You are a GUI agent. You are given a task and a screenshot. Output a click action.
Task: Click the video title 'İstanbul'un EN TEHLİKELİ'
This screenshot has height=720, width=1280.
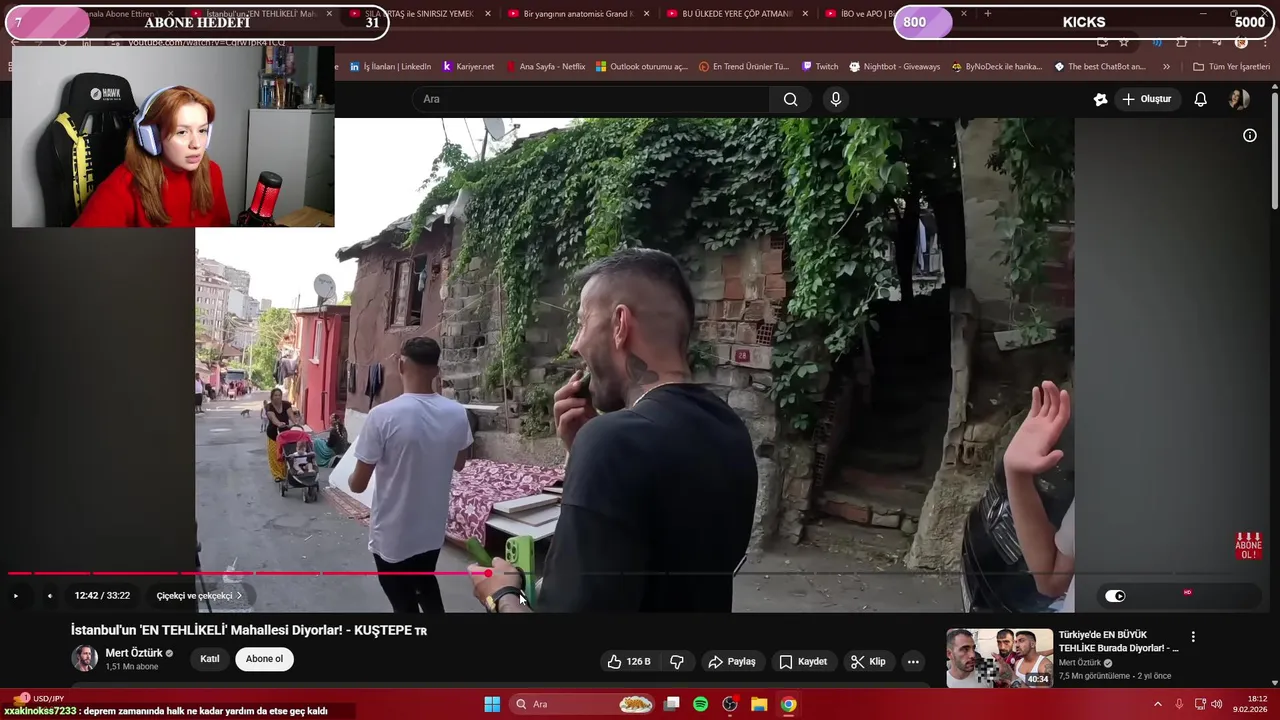pyautogui.click(x=249, y=630)
